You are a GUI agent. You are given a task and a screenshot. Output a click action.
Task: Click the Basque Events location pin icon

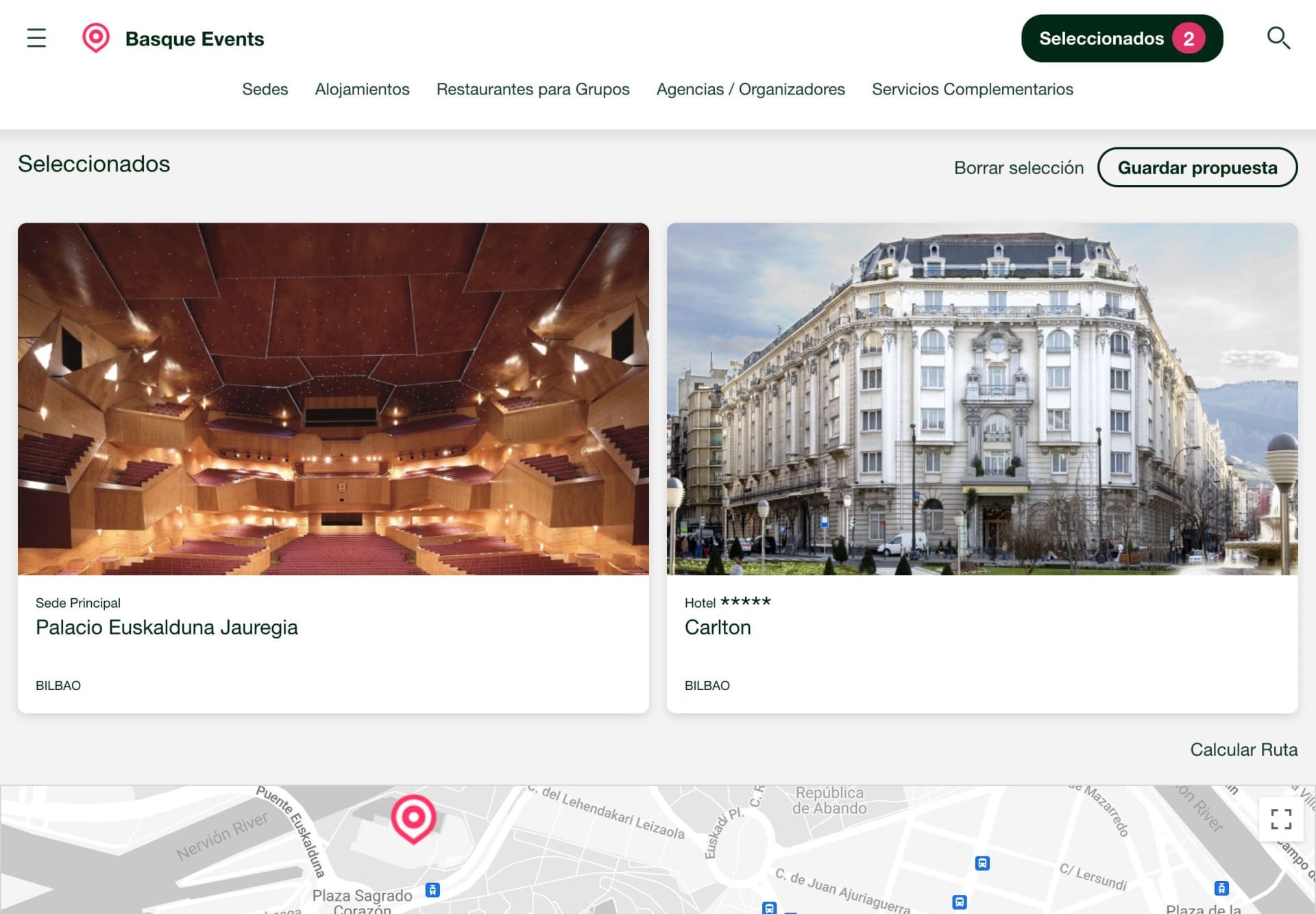point(96,38)
